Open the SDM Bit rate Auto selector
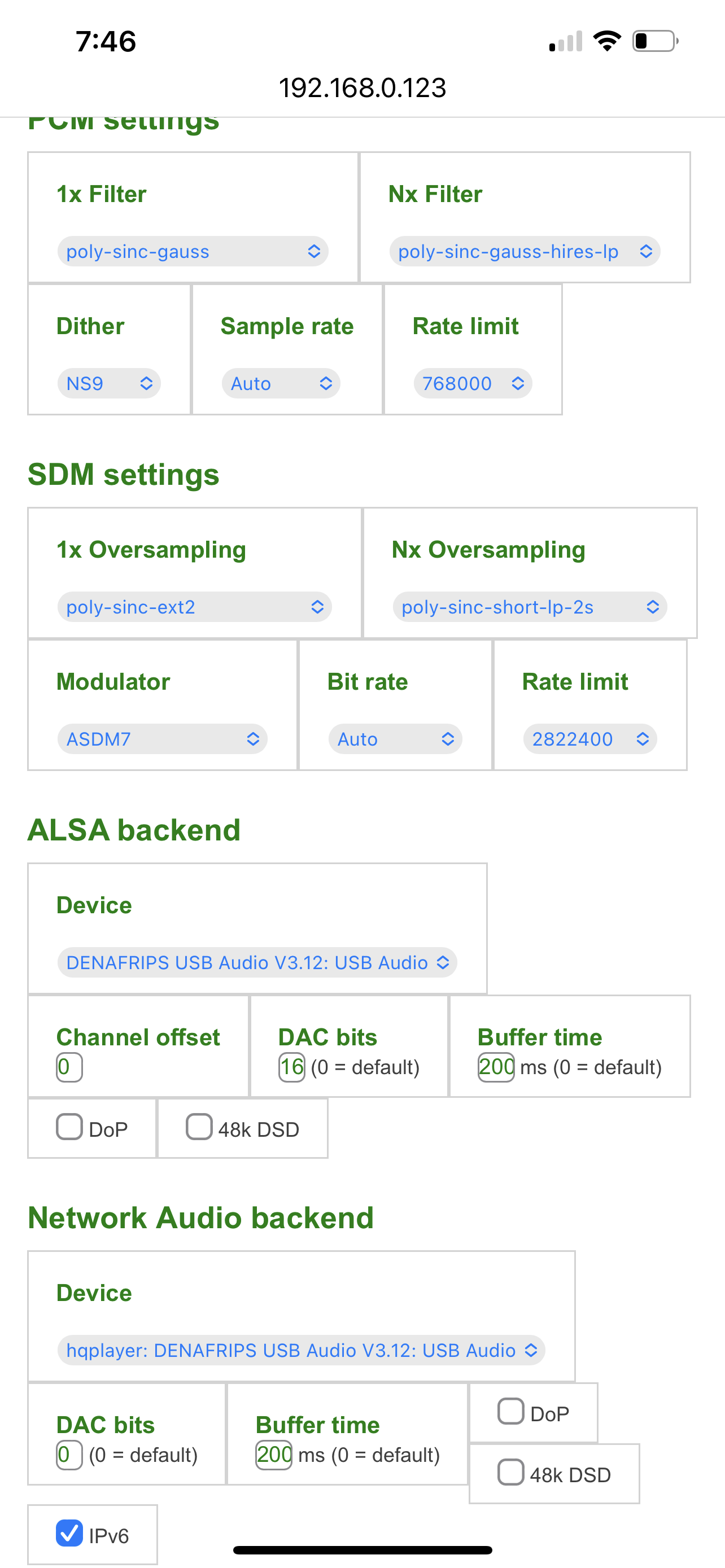 pos(395,739)
